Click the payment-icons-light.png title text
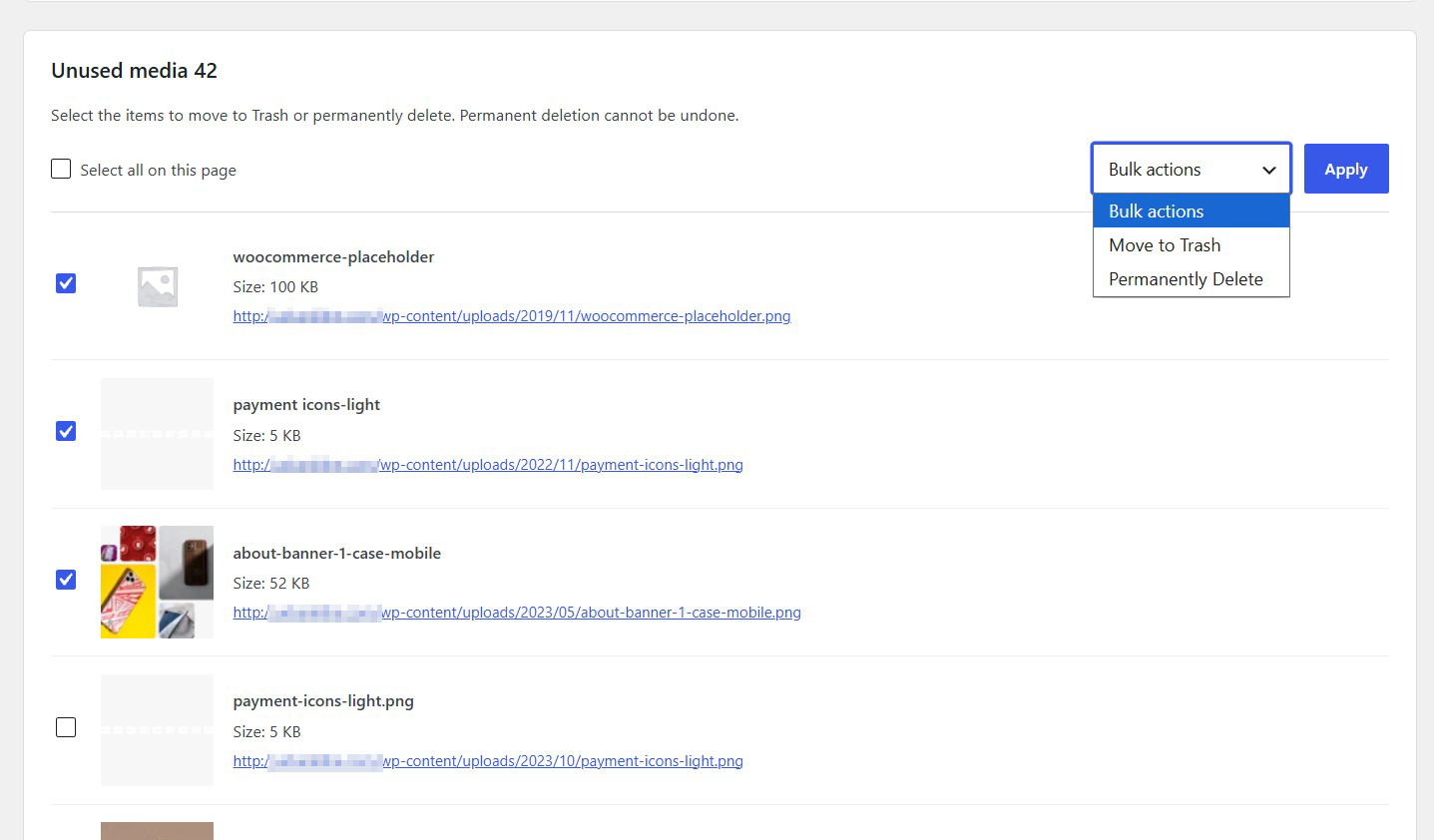Image resolution: width=1434 pixels, height=840 pixels. point(323,701)
